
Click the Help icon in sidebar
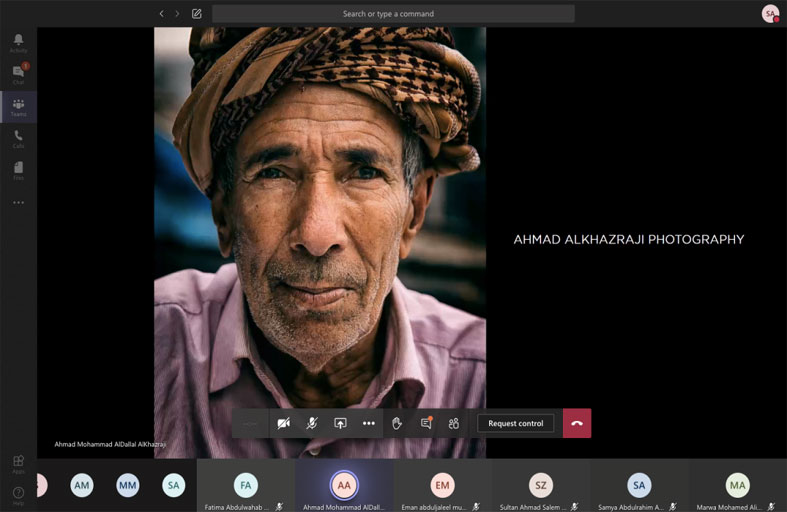(18, 495)
